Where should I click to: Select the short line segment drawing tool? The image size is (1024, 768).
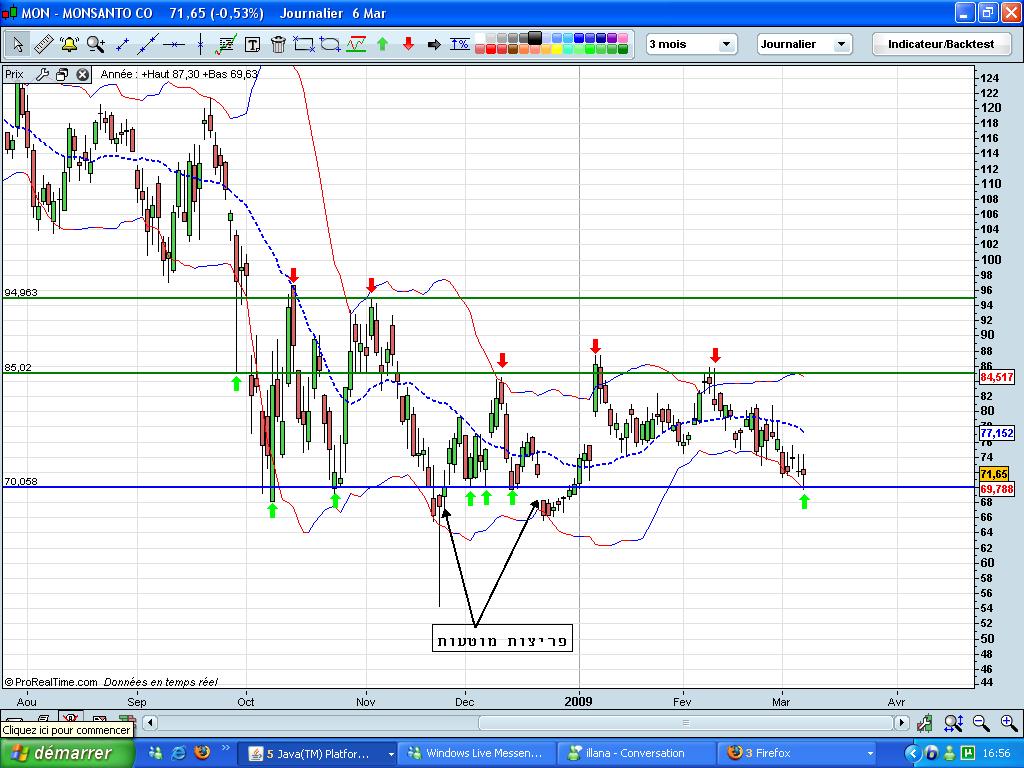click(122, 44)
